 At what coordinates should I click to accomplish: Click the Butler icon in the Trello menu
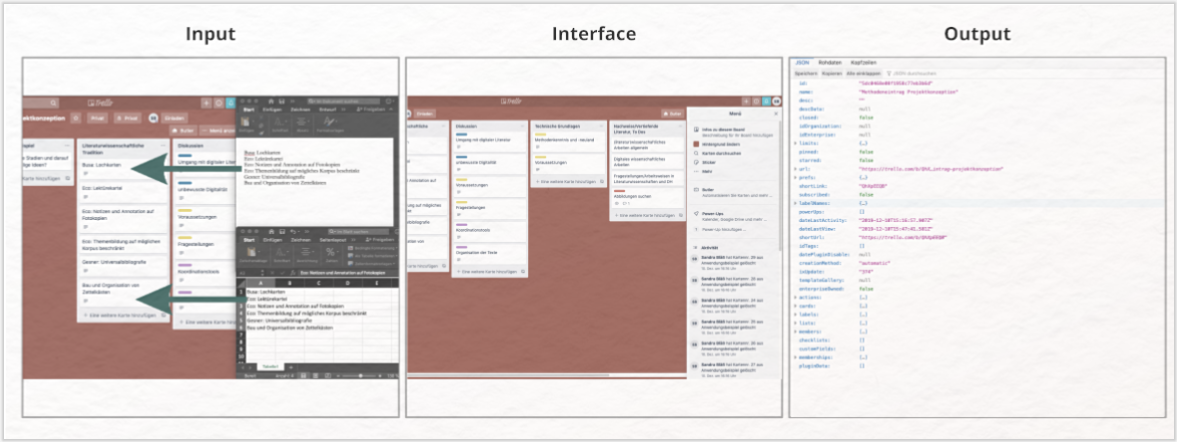pos(696,190)
